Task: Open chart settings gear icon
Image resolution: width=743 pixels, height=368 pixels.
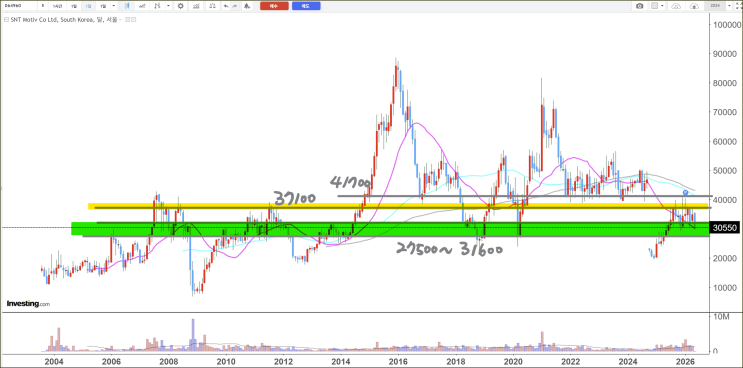Action: (181, 6)
